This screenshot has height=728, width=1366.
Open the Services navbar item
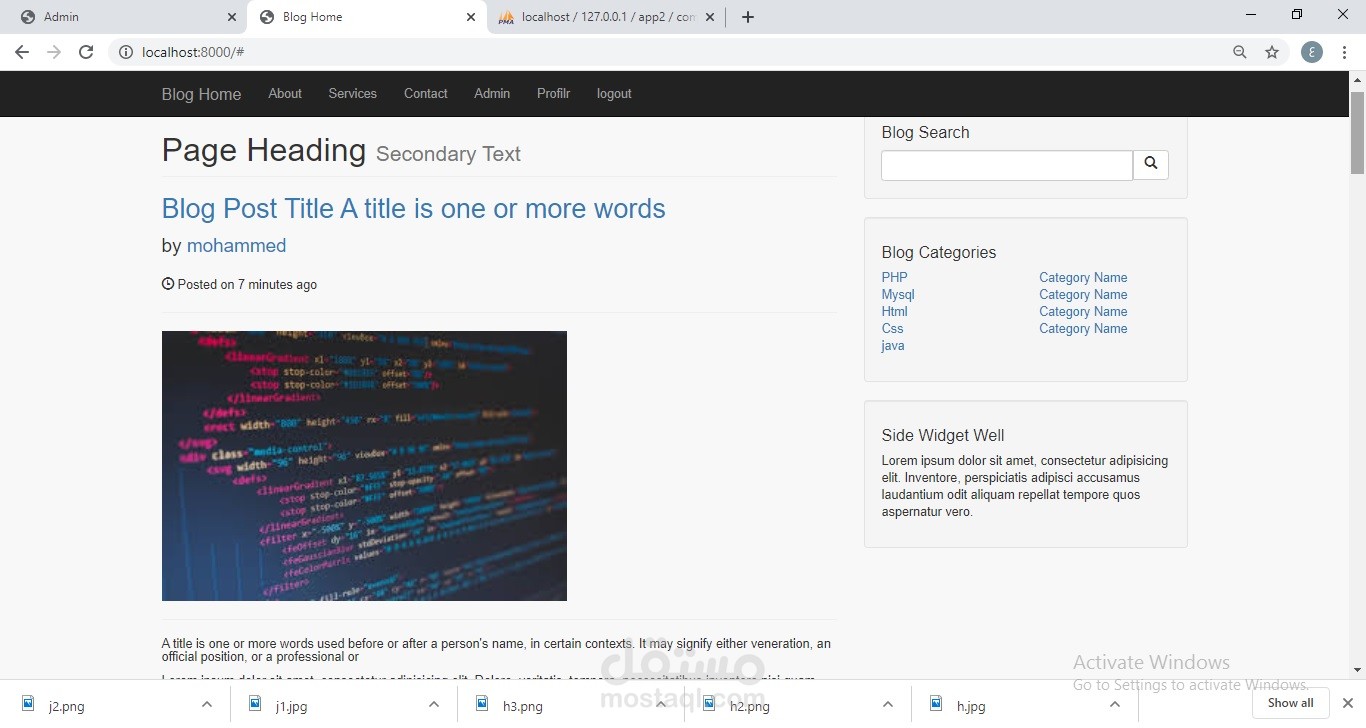[x=353, y=93]
